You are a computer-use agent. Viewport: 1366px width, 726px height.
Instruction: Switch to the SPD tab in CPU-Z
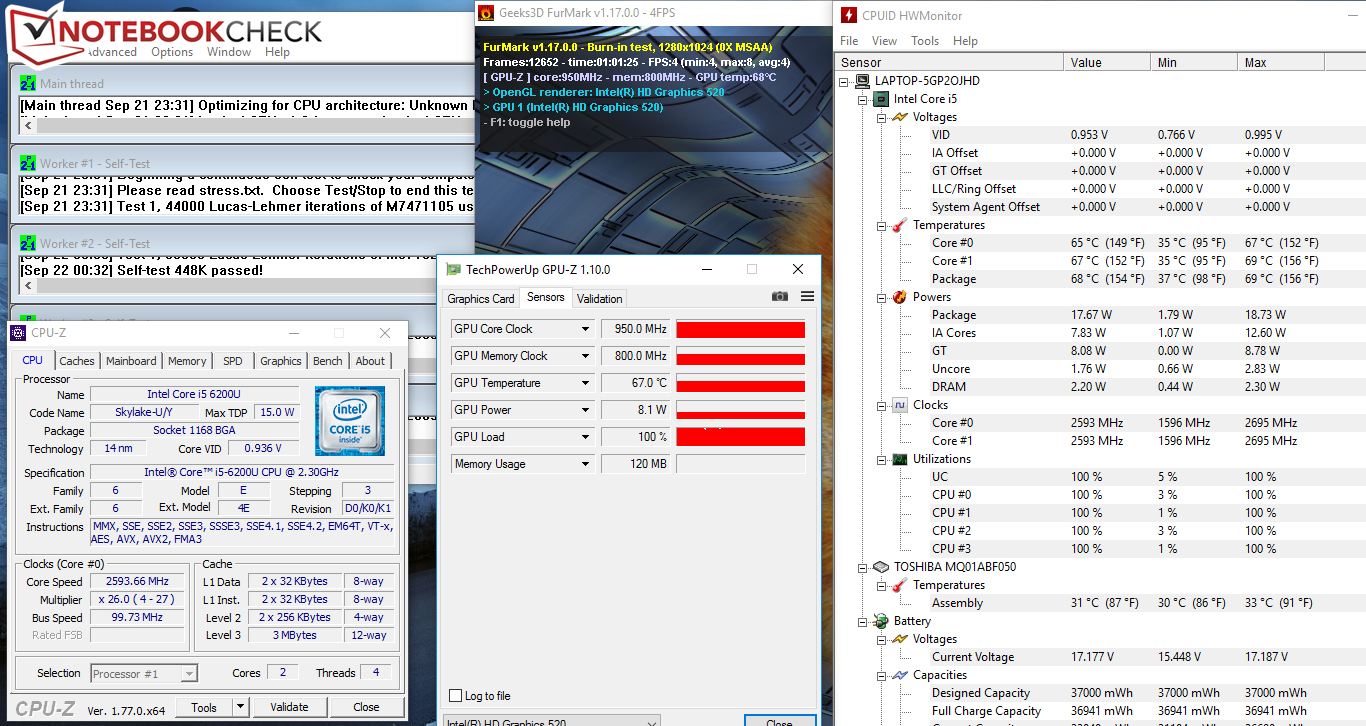[232, 361]
